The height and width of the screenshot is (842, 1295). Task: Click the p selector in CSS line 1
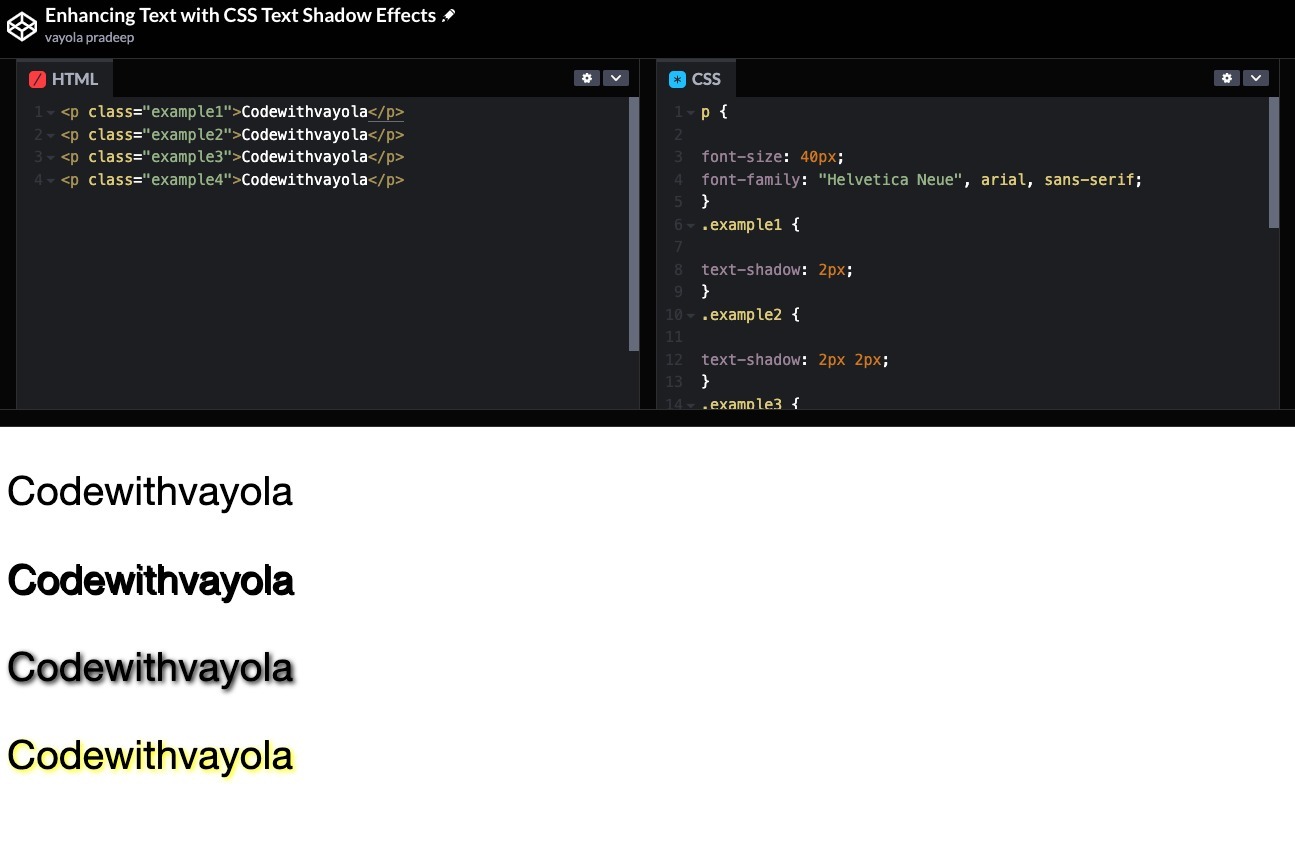tap(705, 112)
